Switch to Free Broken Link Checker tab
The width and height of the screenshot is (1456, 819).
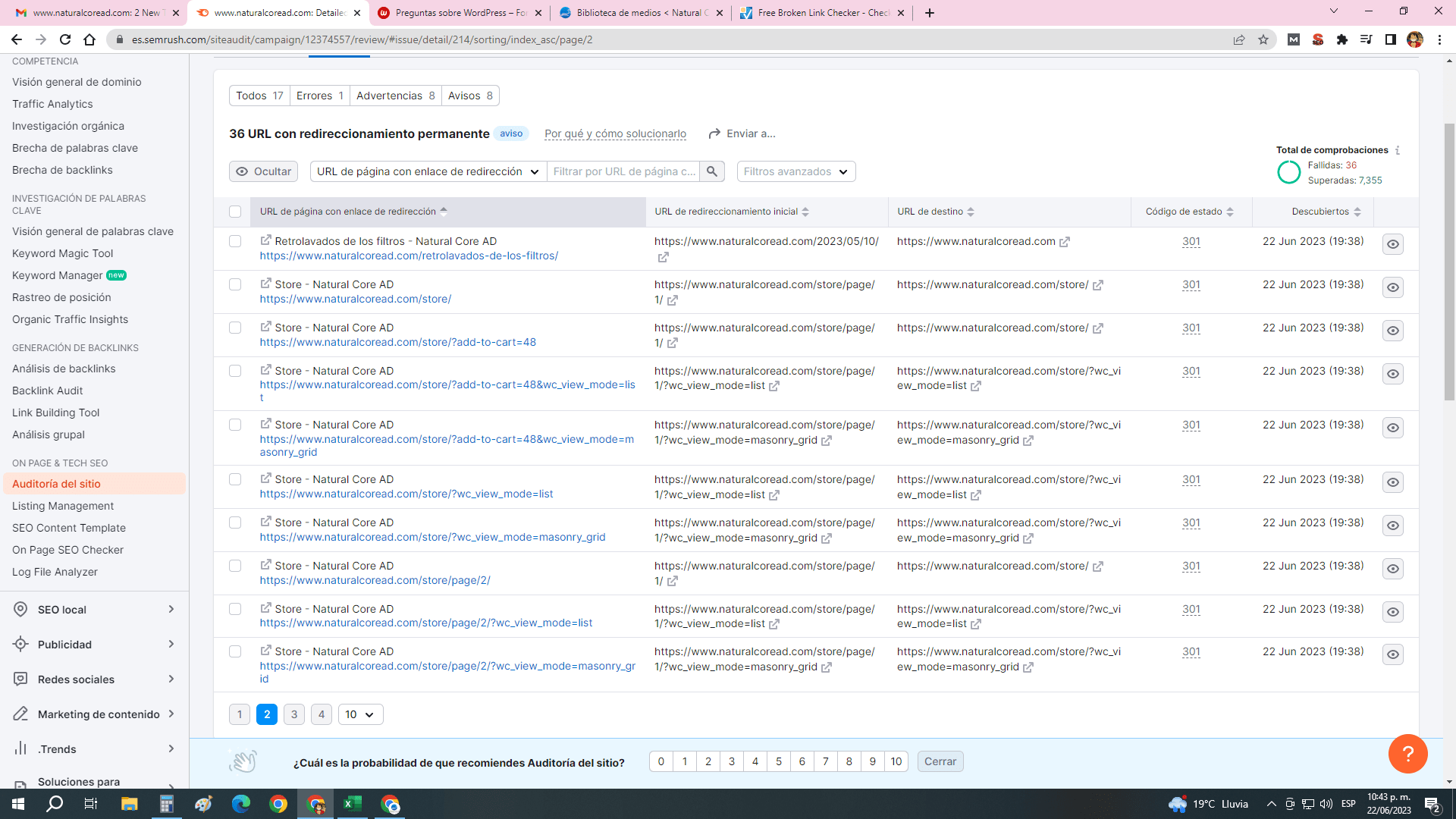(821, 13)
